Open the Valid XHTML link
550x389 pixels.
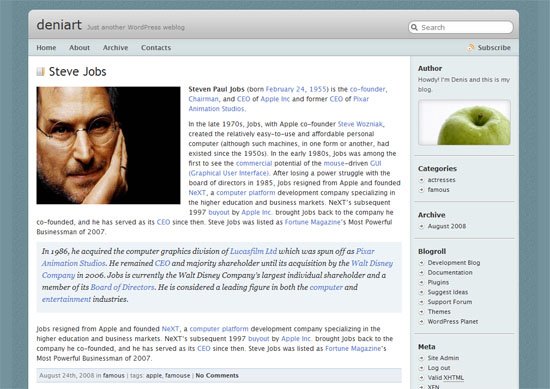point(445,378)
